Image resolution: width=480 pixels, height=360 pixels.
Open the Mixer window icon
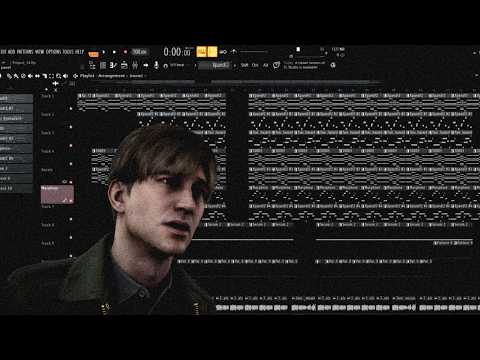[x=135, y=65]
